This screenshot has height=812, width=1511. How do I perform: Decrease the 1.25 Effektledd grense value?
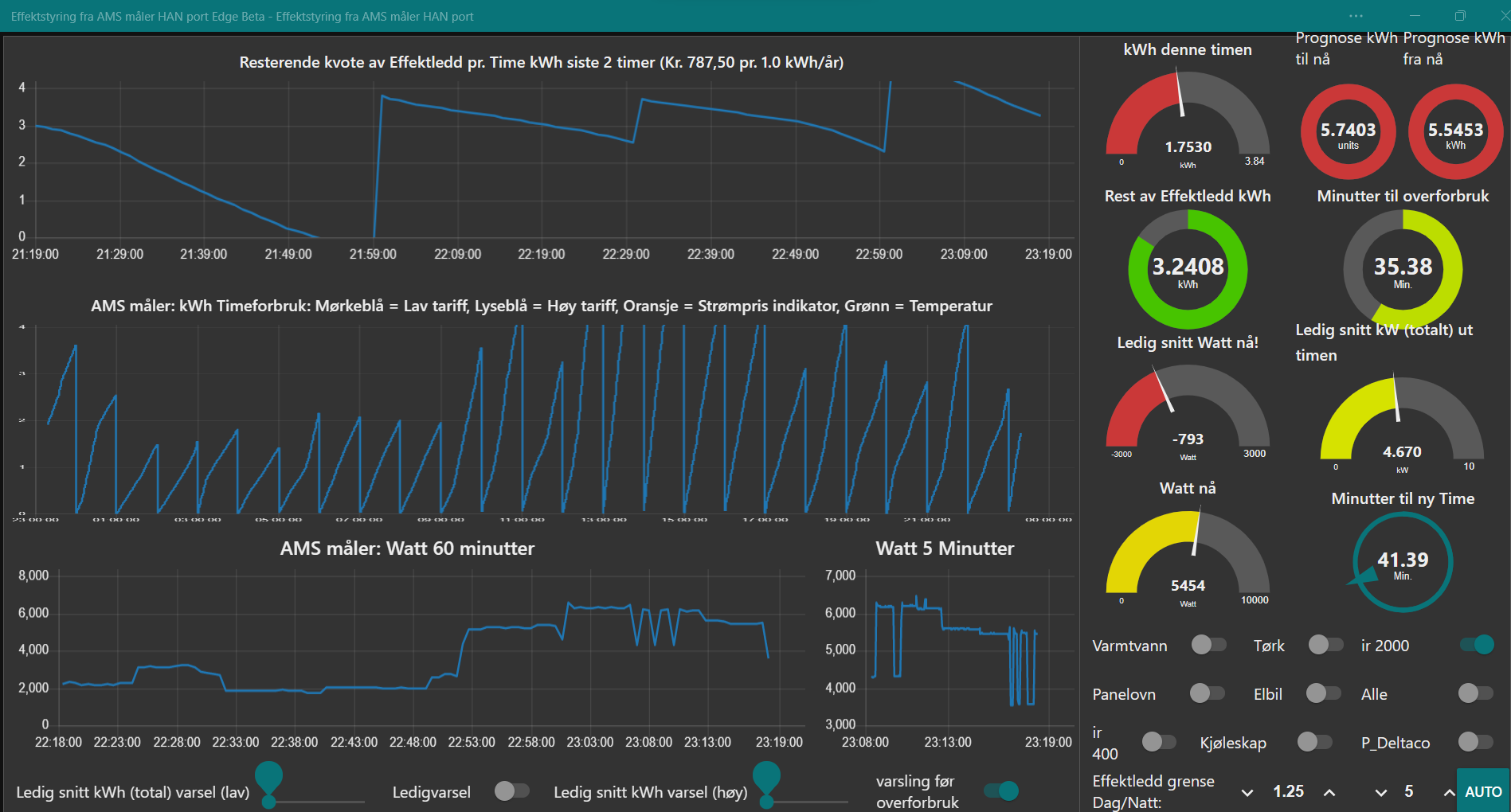click(1247, 792)
